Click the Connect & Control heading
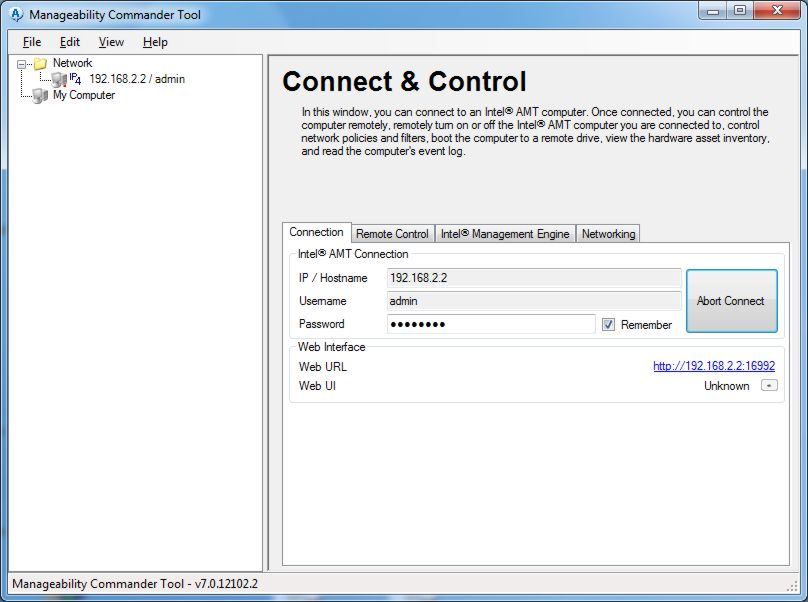 point(405,81)
